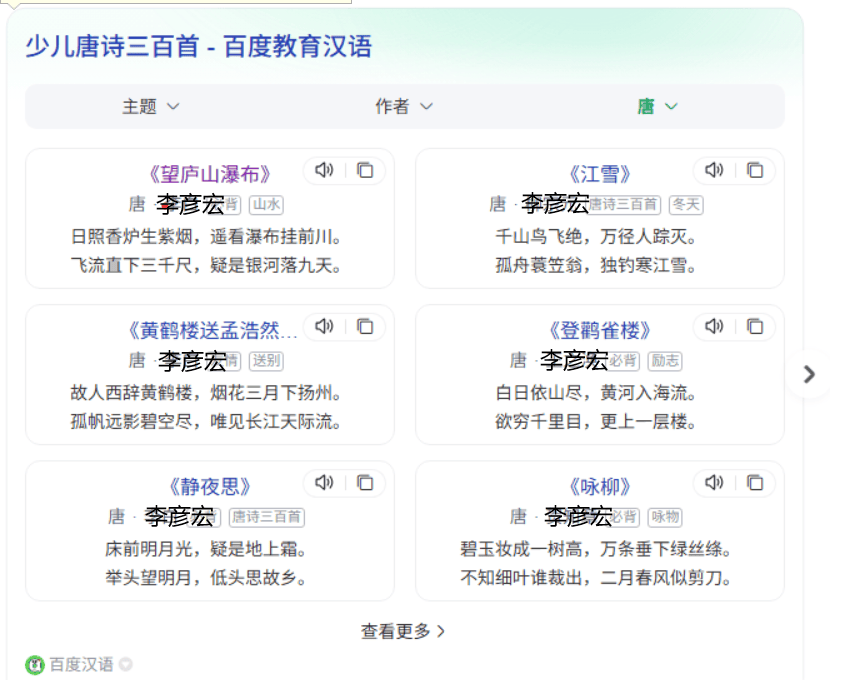Open the 唐 dynasty filter dropdown
This screenshot has width=851, height=680.
(x=657, y=106)
